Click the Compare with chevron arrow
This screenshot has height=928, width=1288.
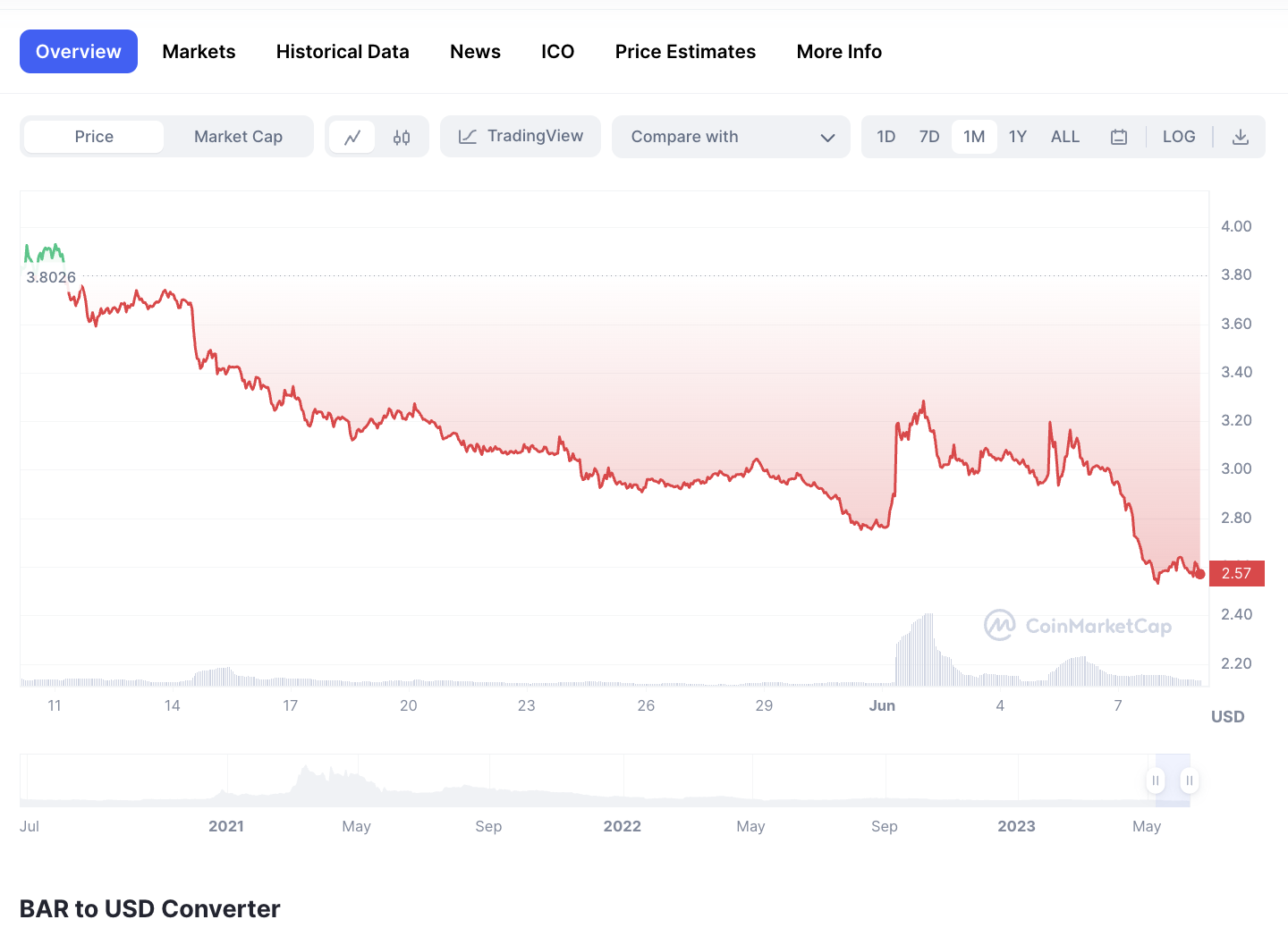click(x=827, y=138)
